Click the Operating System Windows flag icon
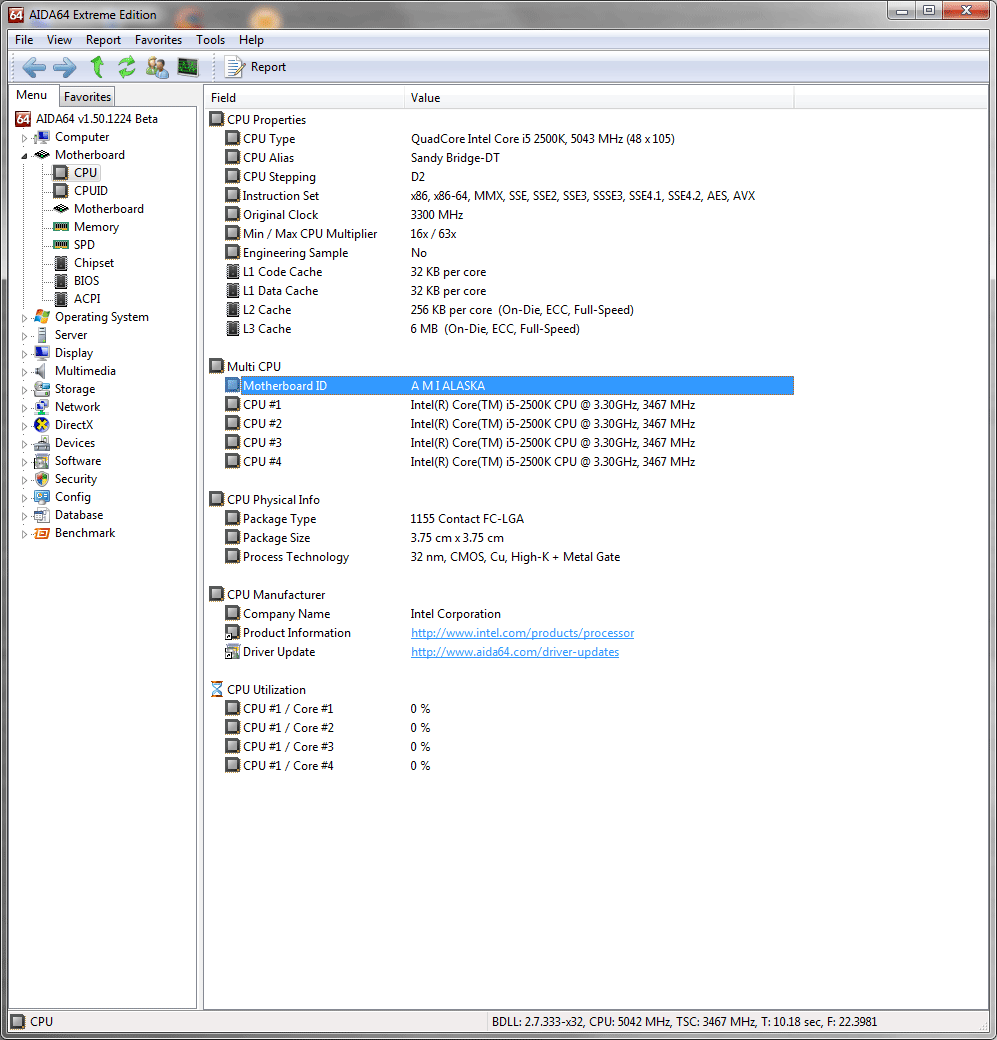This screenshot has width=997, height=1040. point(42,317)
